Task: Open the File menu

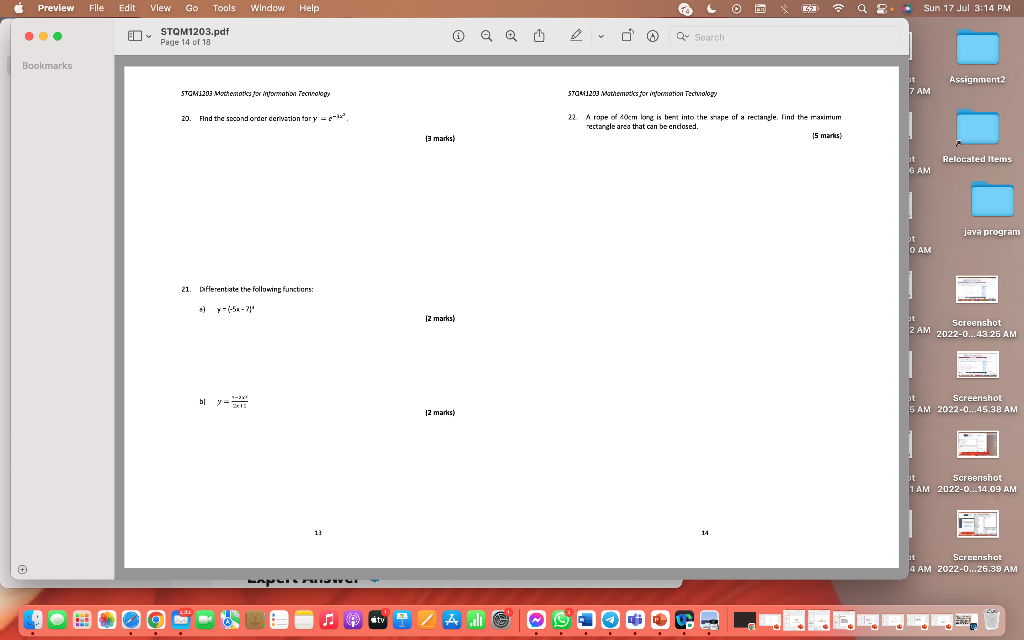Action: [x=97, y=8]
